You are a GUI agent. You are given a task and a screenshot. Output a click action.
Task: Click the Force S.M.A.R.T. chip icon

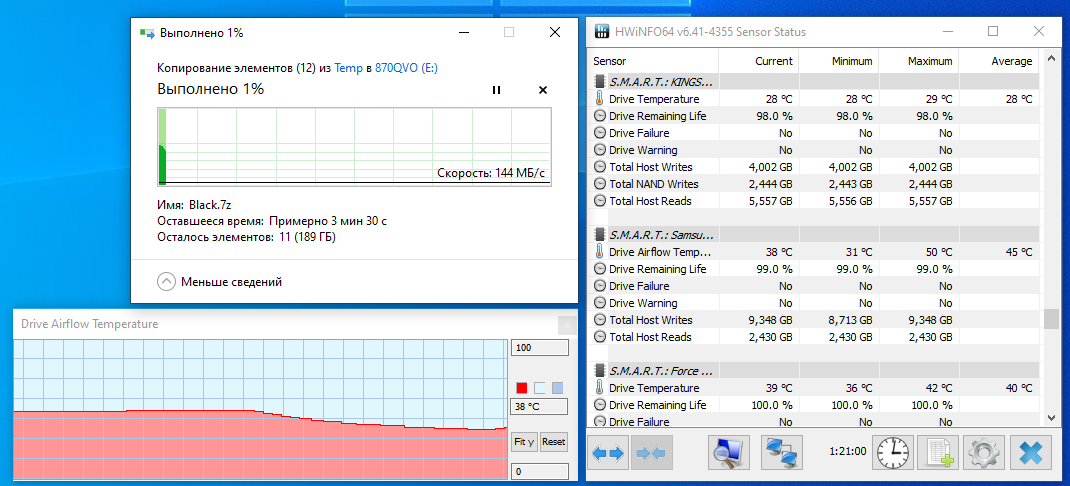point(600,371)
